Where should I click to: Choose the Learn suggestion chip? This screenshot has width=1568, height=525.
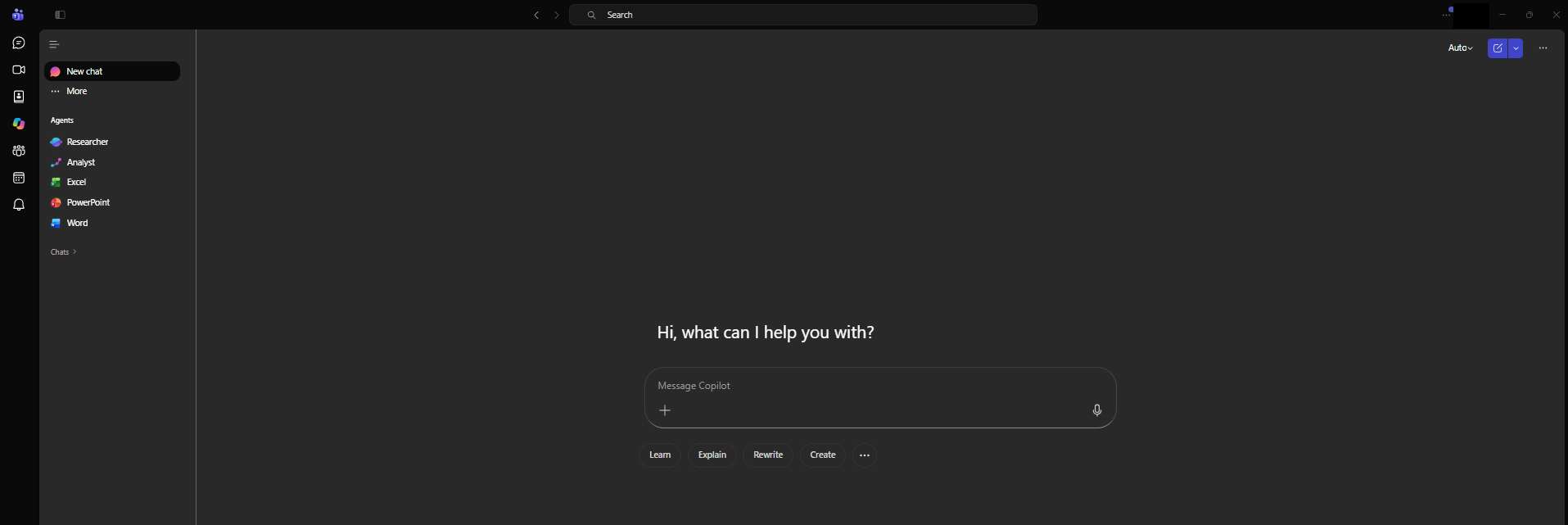point(660,455)
